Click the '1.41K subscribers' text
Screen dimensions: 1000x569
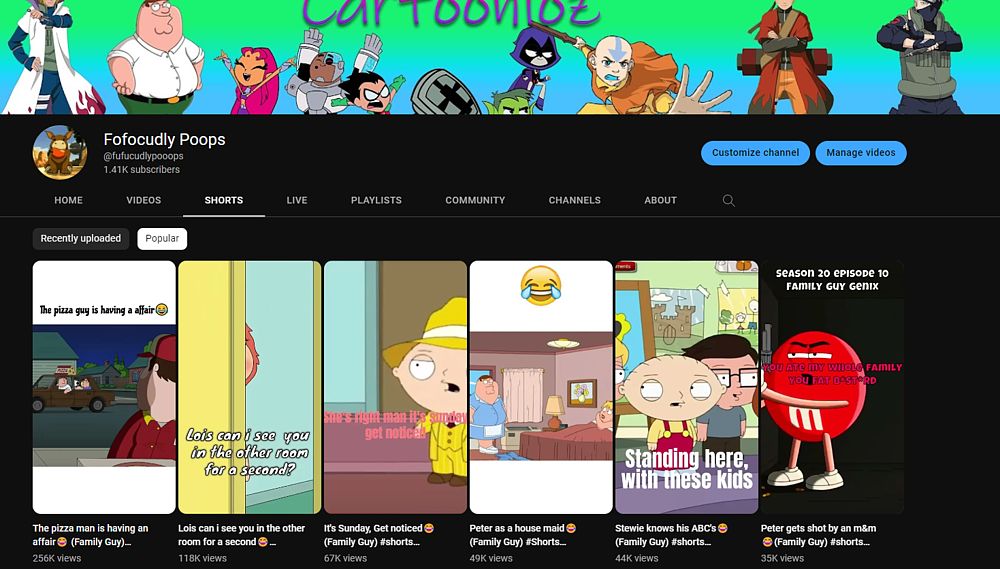pyautogui.click(x=142, y=170)
